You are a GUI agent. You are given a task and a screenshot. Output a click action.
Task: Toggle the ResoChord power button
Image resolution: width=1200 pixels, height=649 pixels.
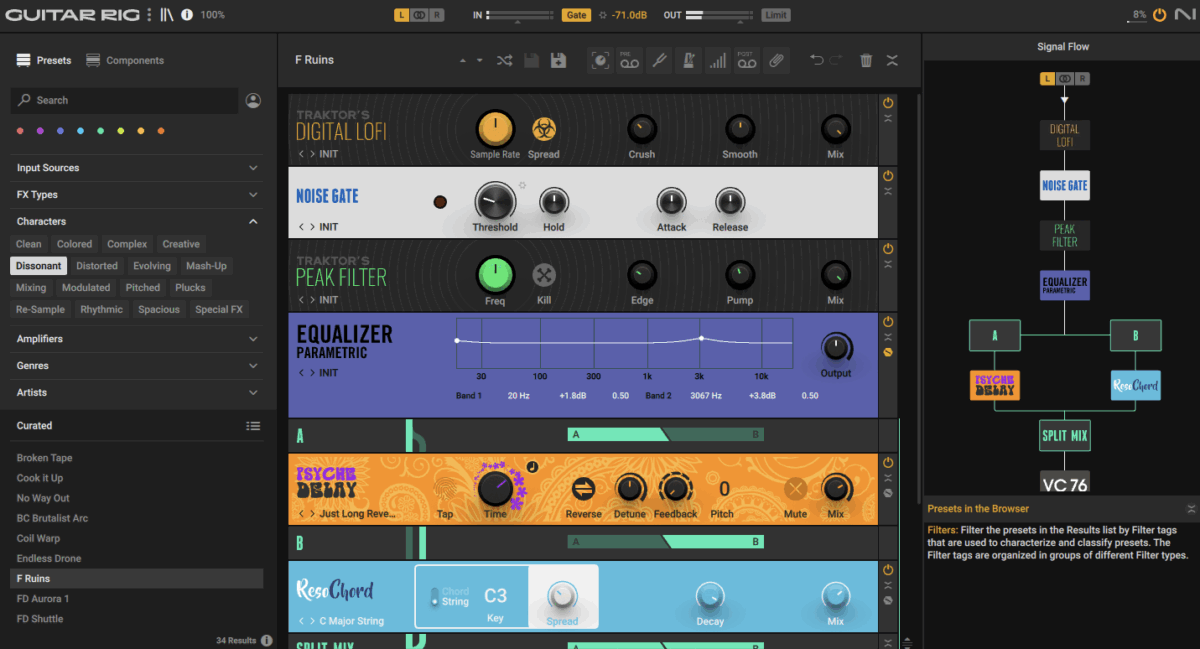888,570
